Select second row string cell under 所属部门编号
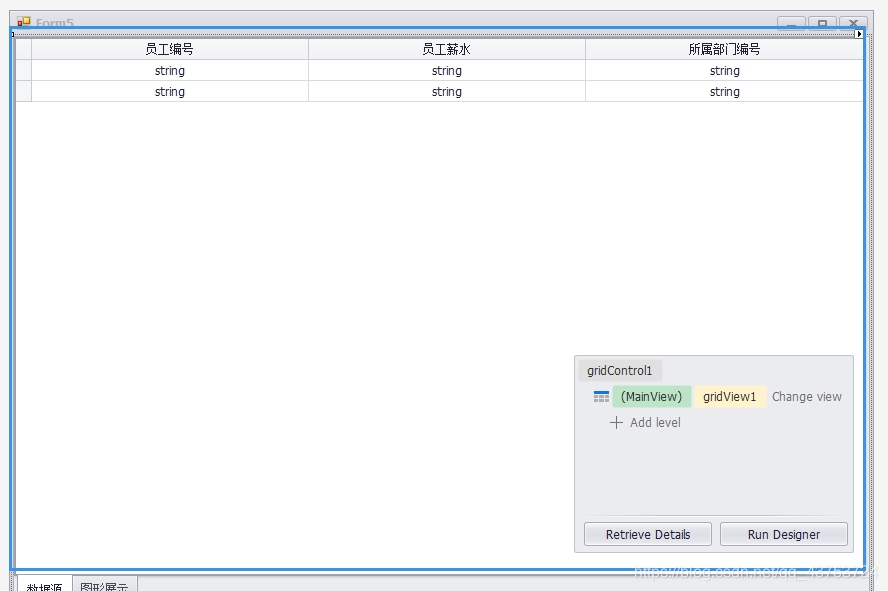The height and width of the screenshot is (591, 888). tap(724, 92)
